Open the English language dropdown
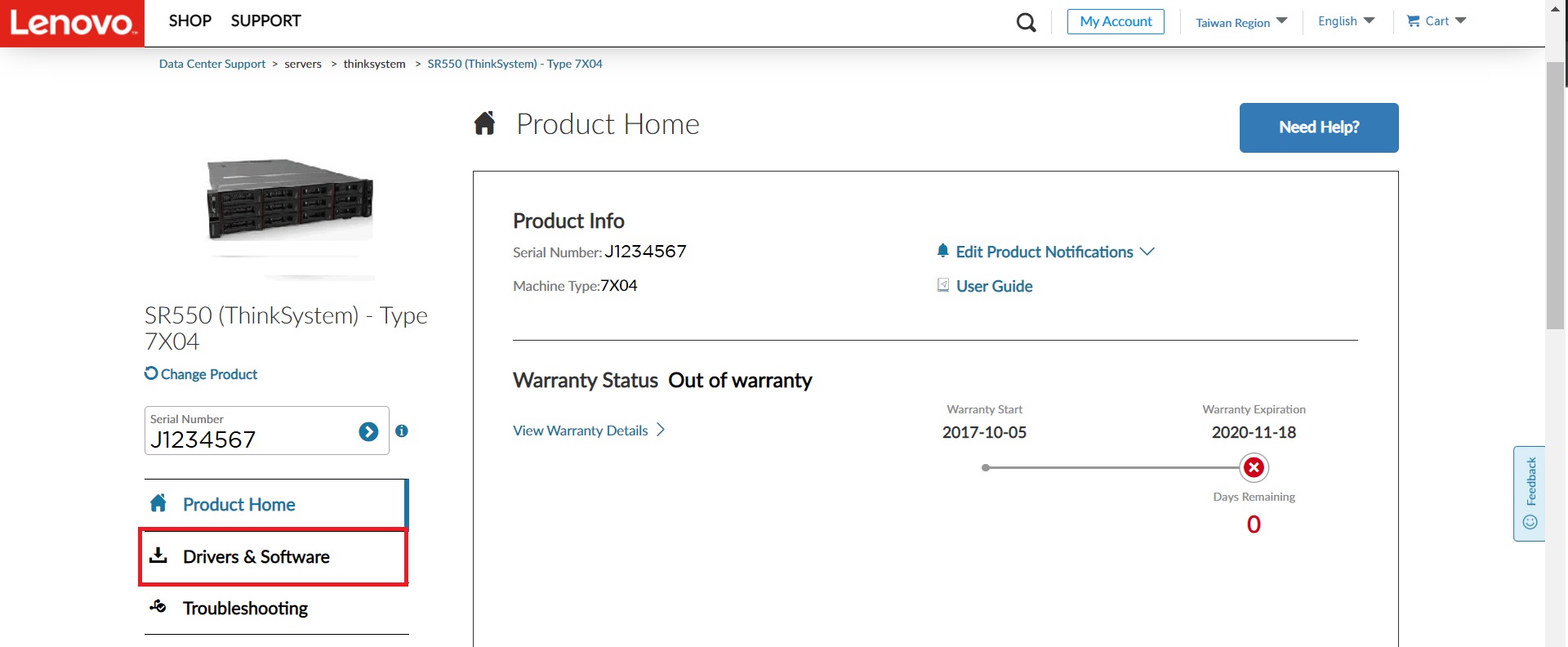This screenshot has width=1568, height=647. pos(1346,21)
